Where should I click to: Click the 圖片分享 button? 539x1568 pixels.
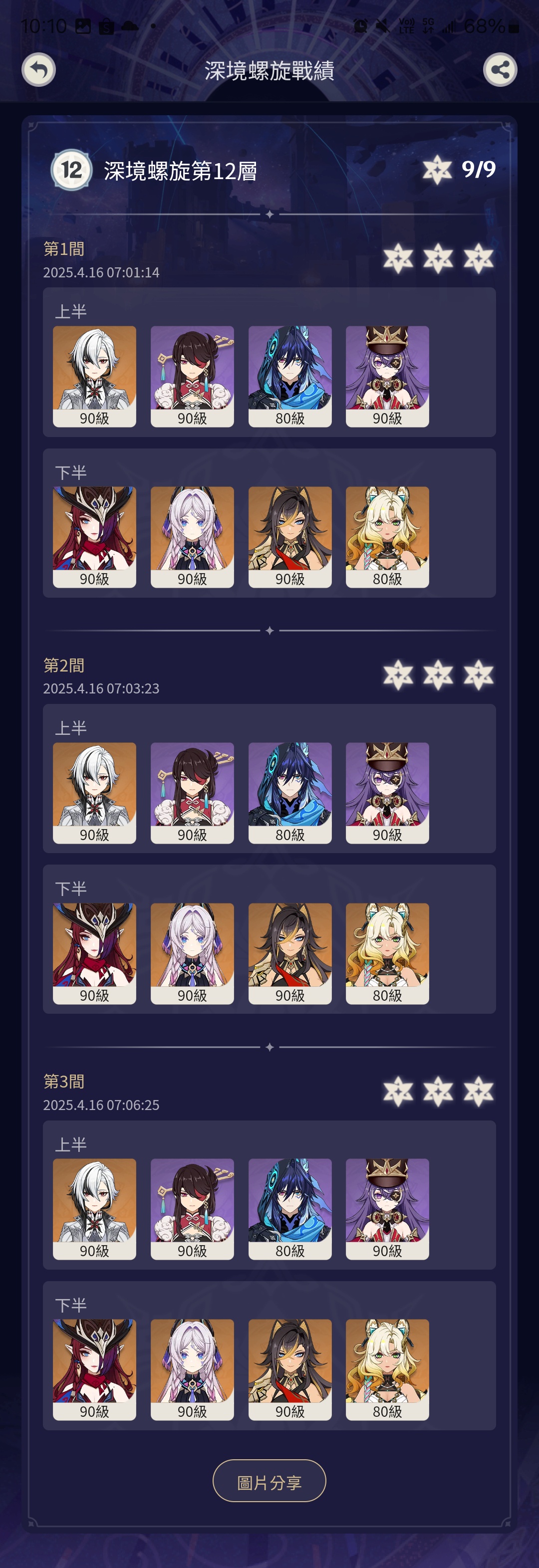(x=269, y=1481)
